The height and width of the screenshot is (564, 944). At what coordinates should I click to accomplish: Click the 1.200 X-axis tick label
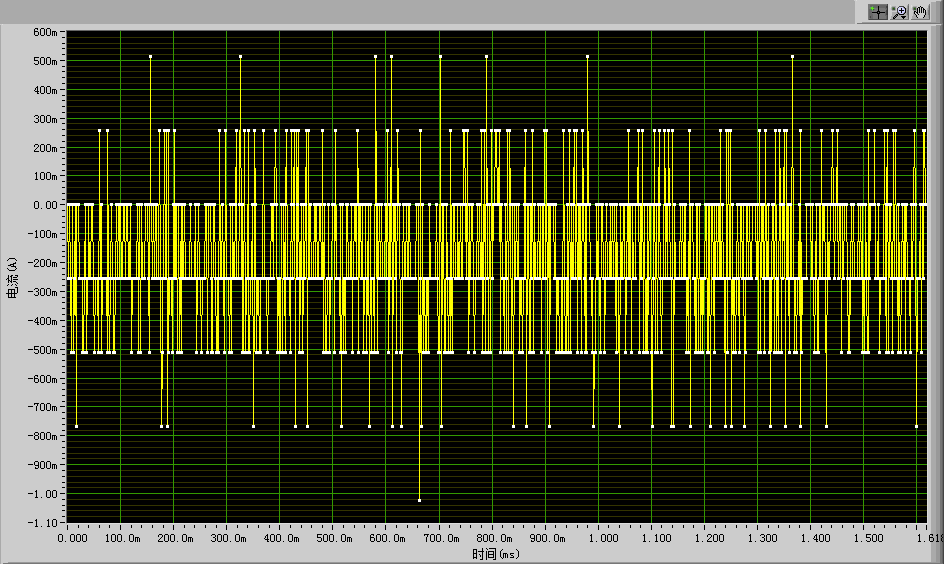coord(709,538)
